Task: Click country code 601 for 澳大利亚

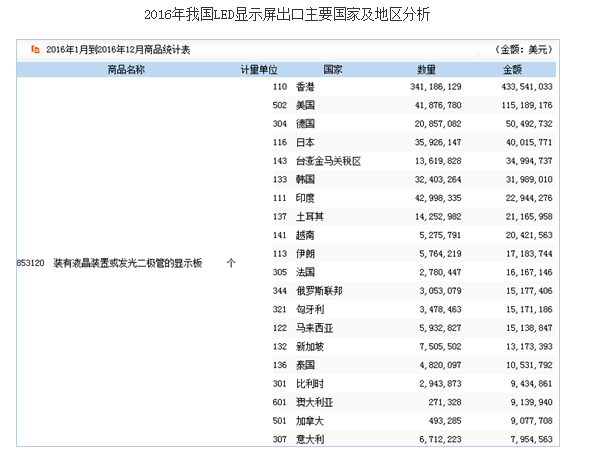Action: (280, 402)
